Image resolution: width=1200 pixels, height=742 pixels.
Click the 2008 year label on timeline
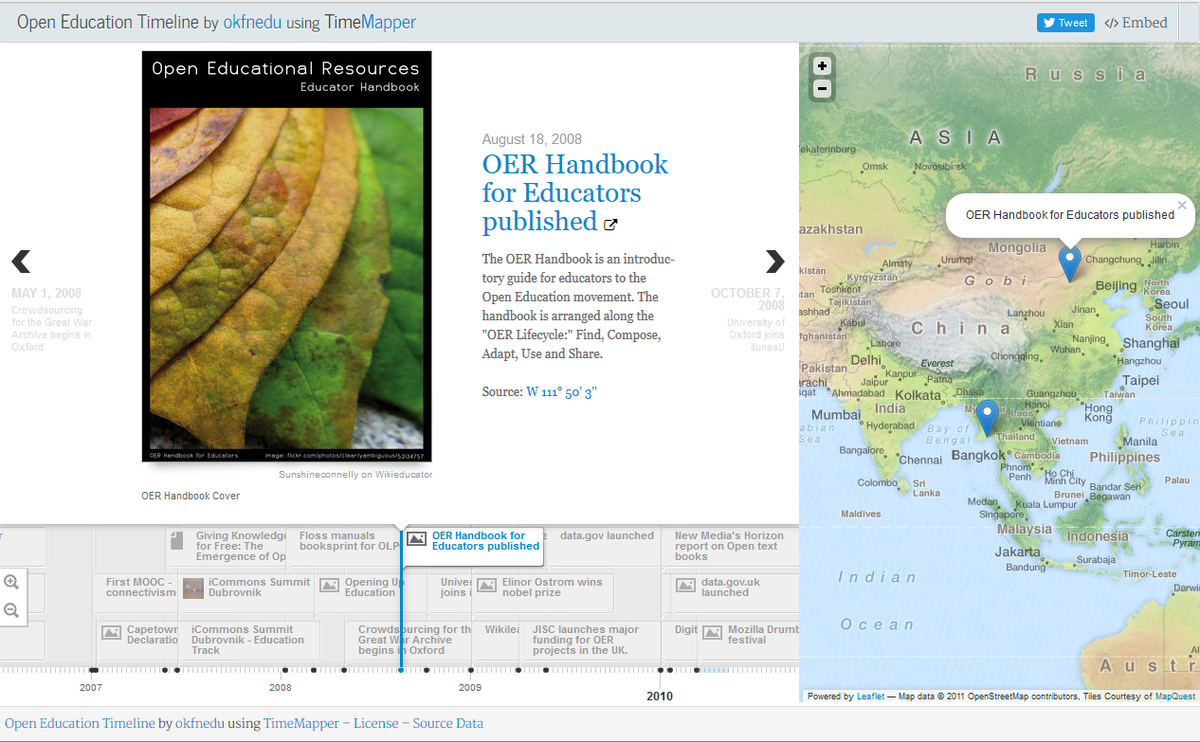pos(281,688)
